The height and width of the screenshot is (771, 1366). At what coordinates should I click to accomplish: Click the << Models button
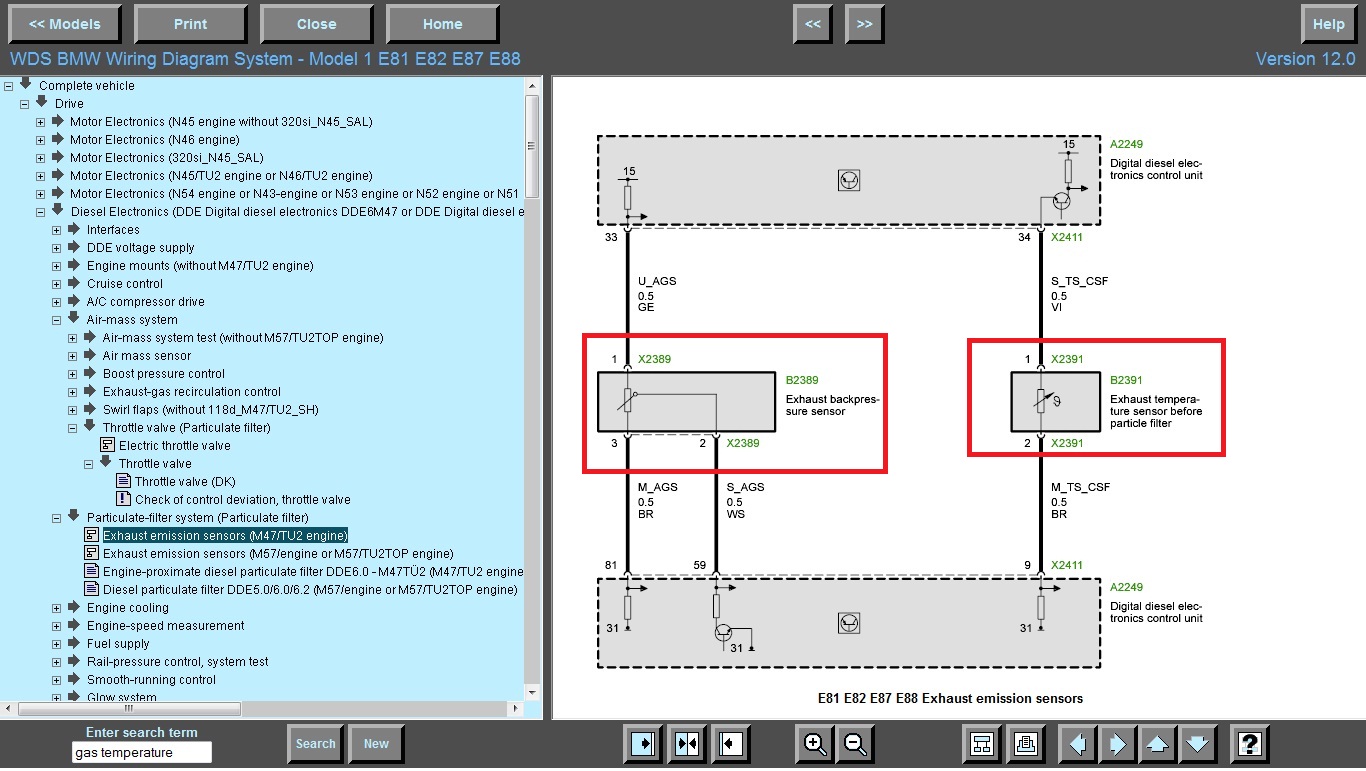[64, 24]
